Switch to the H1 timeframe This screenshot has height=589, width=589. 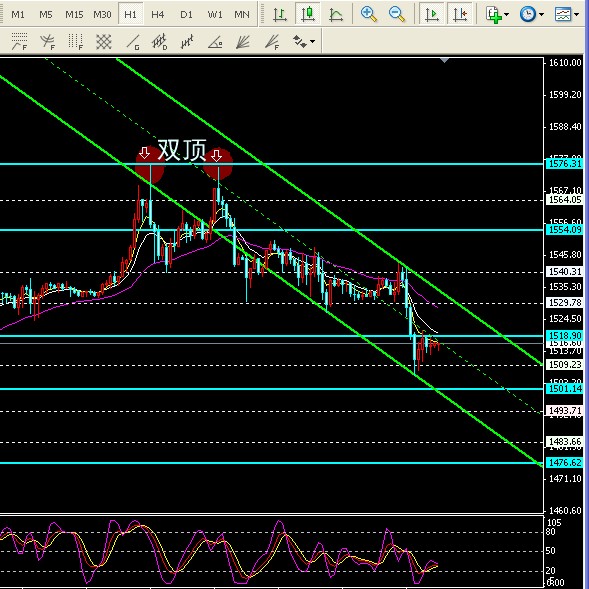pyautogui.click(x=130, y=15)
